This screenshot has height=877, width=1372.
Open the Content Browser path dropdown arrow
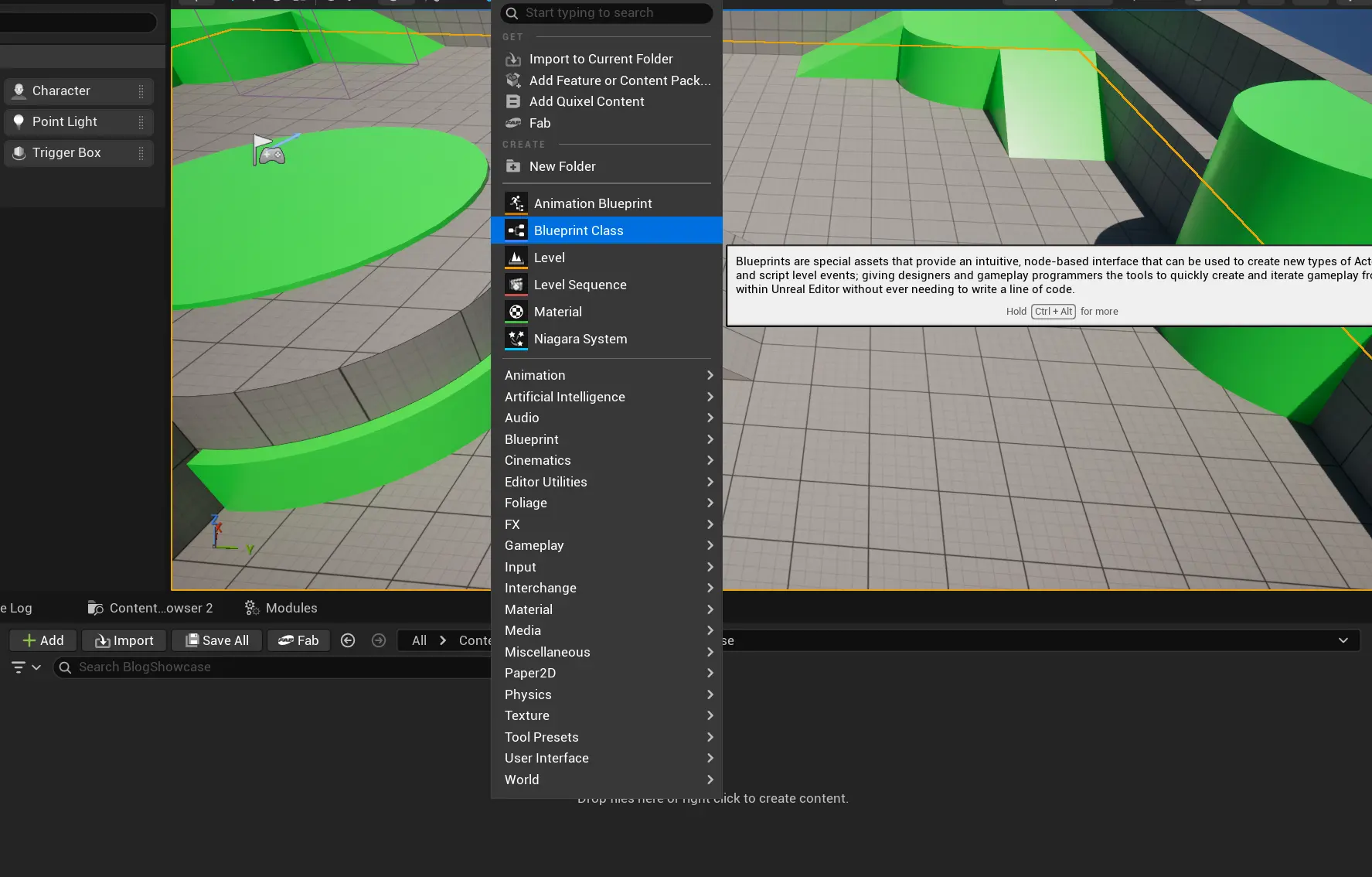tap(1343, 640)
